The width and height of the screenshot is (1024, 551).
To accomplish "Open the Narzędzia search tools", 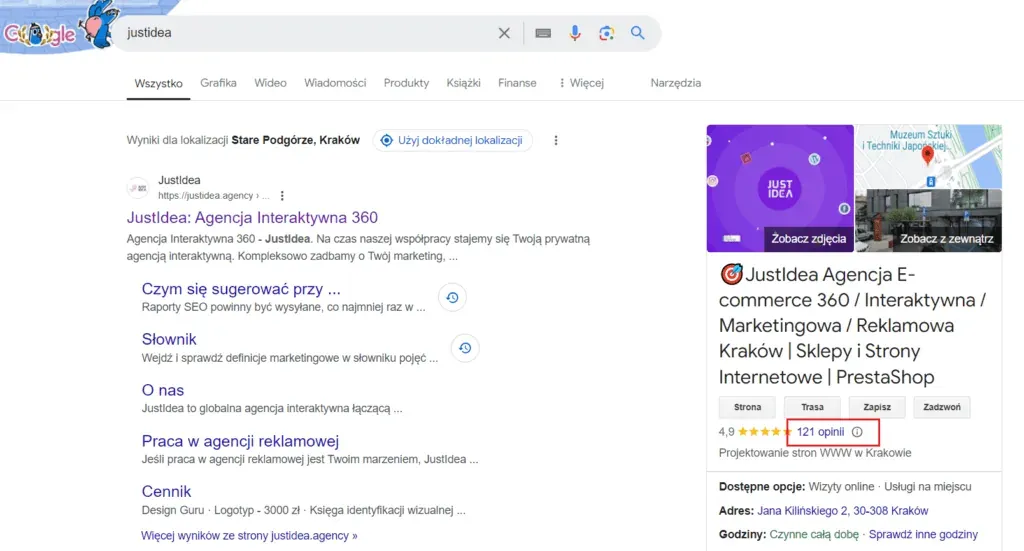I will click(676, 83).
